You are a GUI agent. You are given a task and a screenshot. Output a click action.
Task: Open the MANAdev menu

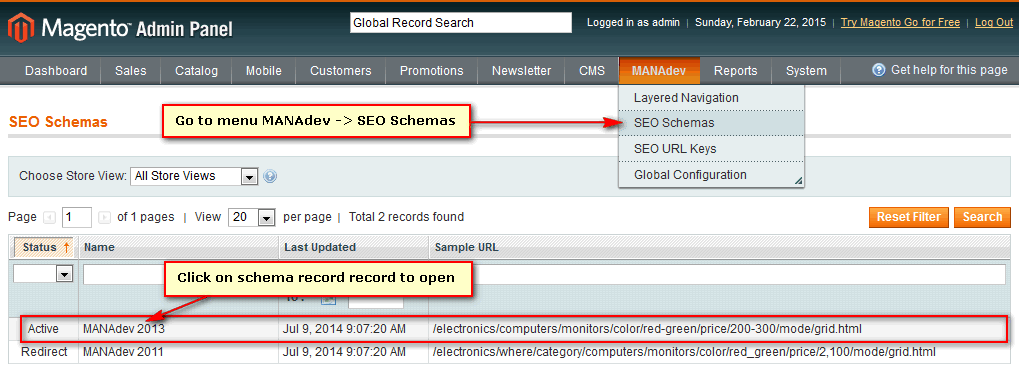659,71
